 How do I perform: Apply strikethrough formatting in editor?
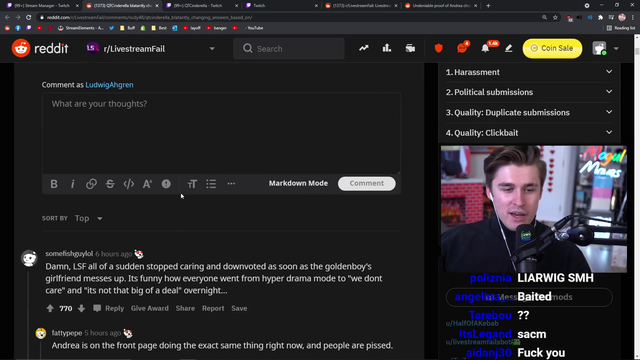point(110,184)
